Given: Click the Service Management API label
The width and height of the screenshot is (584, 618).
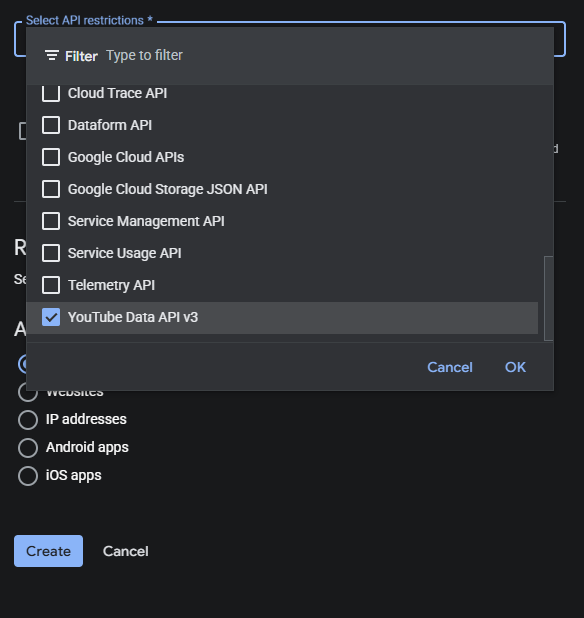Looking at the screenshot, I should [x=146, y=221].
